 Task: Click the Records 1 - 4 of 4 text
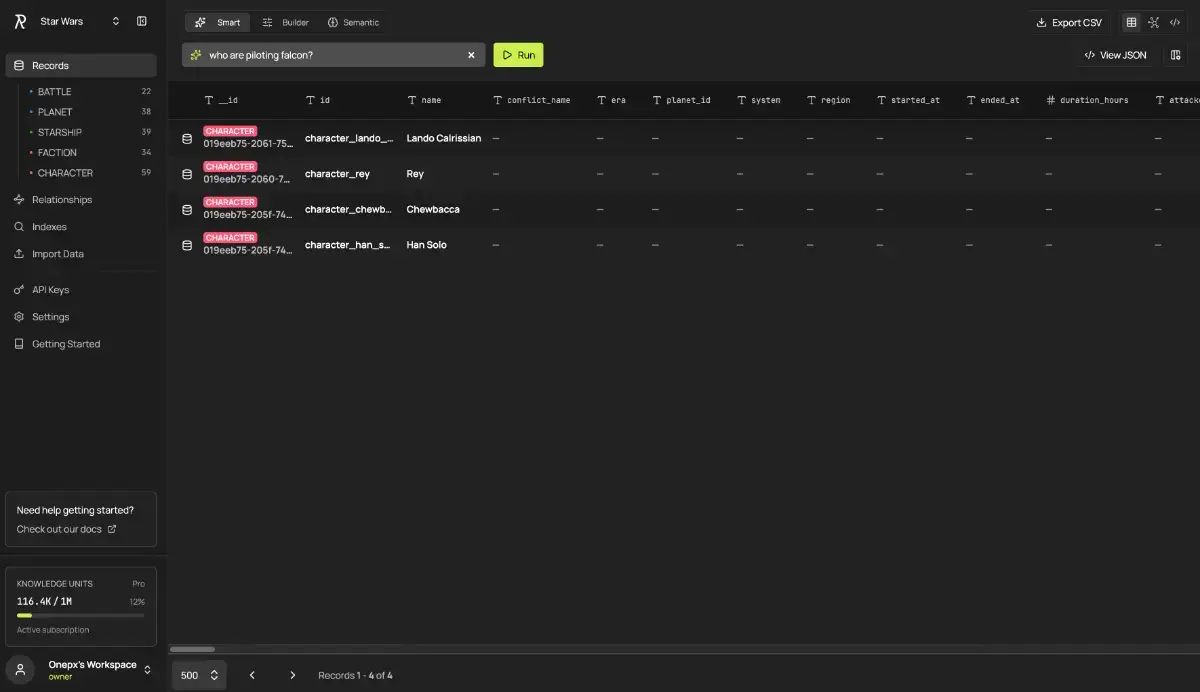[x=355, y=675]
